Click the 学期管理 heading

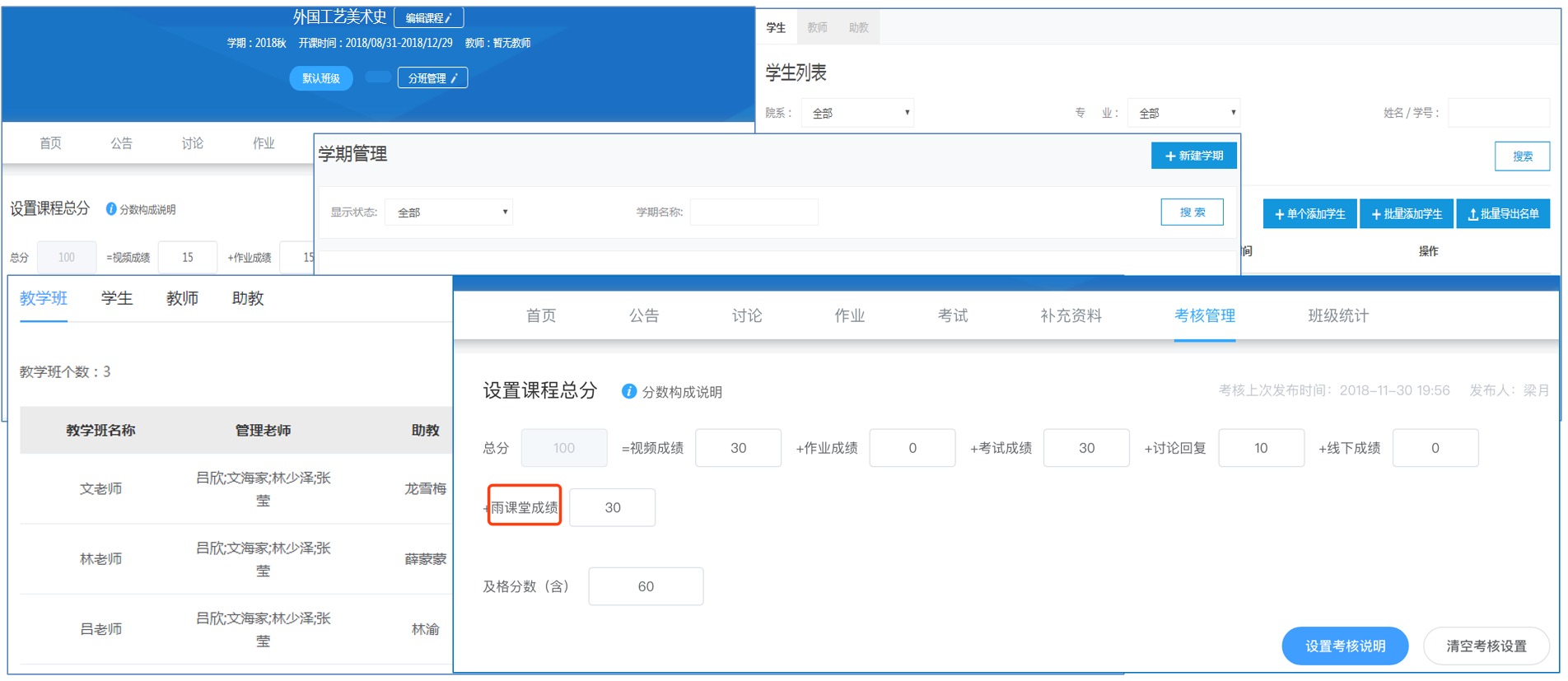coord(352,154)
